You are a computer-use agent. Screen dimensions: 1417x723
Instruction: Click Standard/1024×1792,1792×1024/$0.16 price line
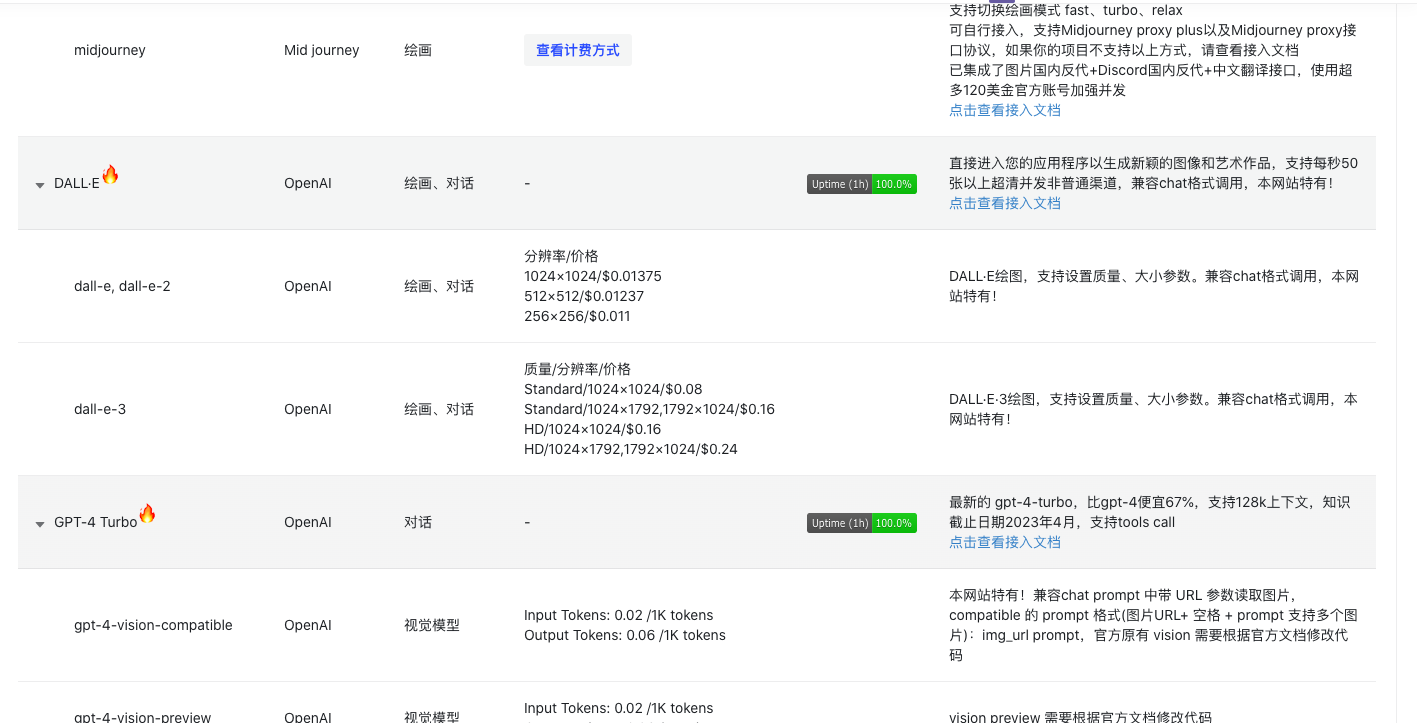point(649,409)
